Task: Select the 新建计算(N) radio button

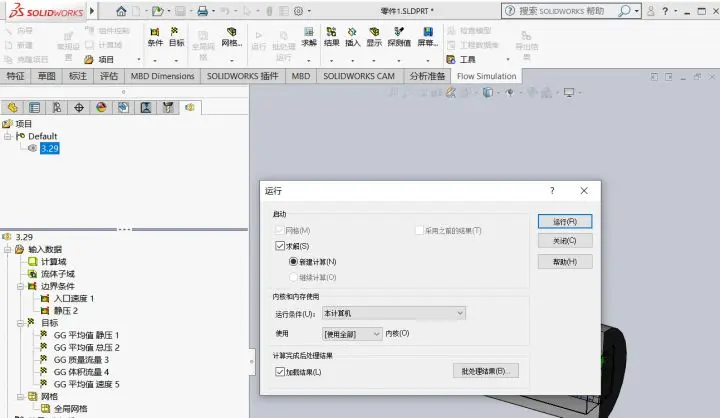Action: point(293,261)
